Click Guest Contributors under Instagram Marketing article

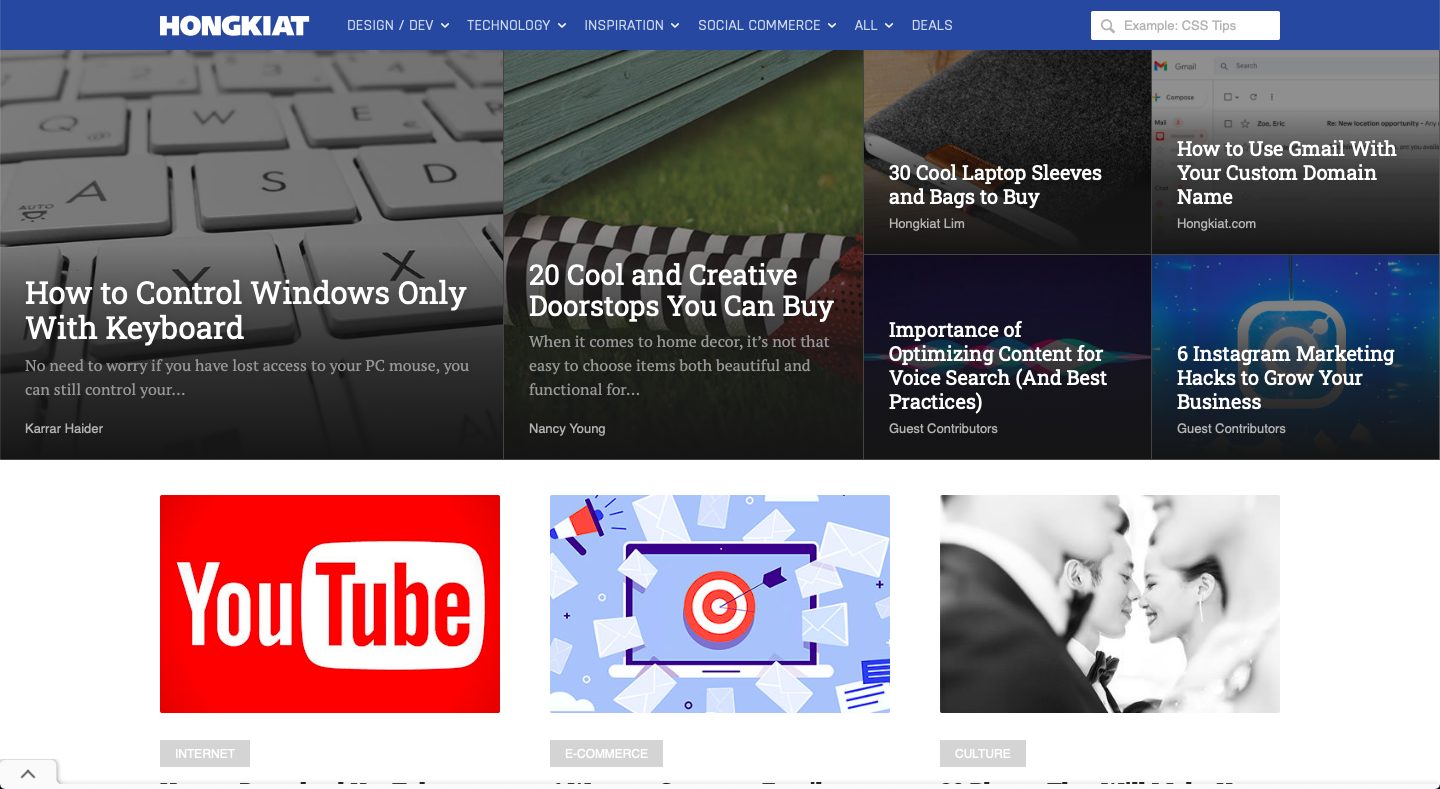click(1231, 428)
